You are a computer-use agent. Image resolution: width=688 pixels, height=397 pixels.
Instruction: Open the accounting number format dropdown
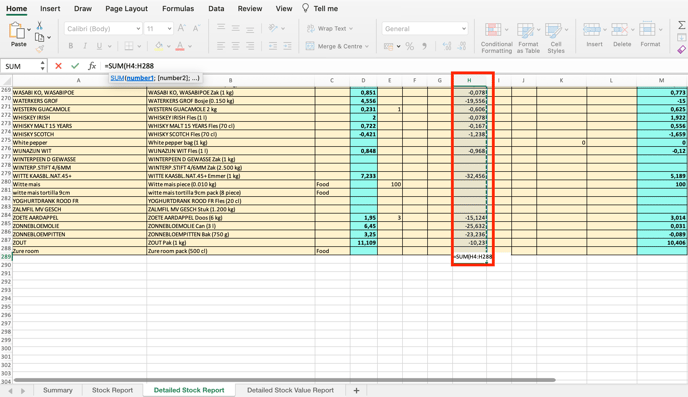click(398, 46)
